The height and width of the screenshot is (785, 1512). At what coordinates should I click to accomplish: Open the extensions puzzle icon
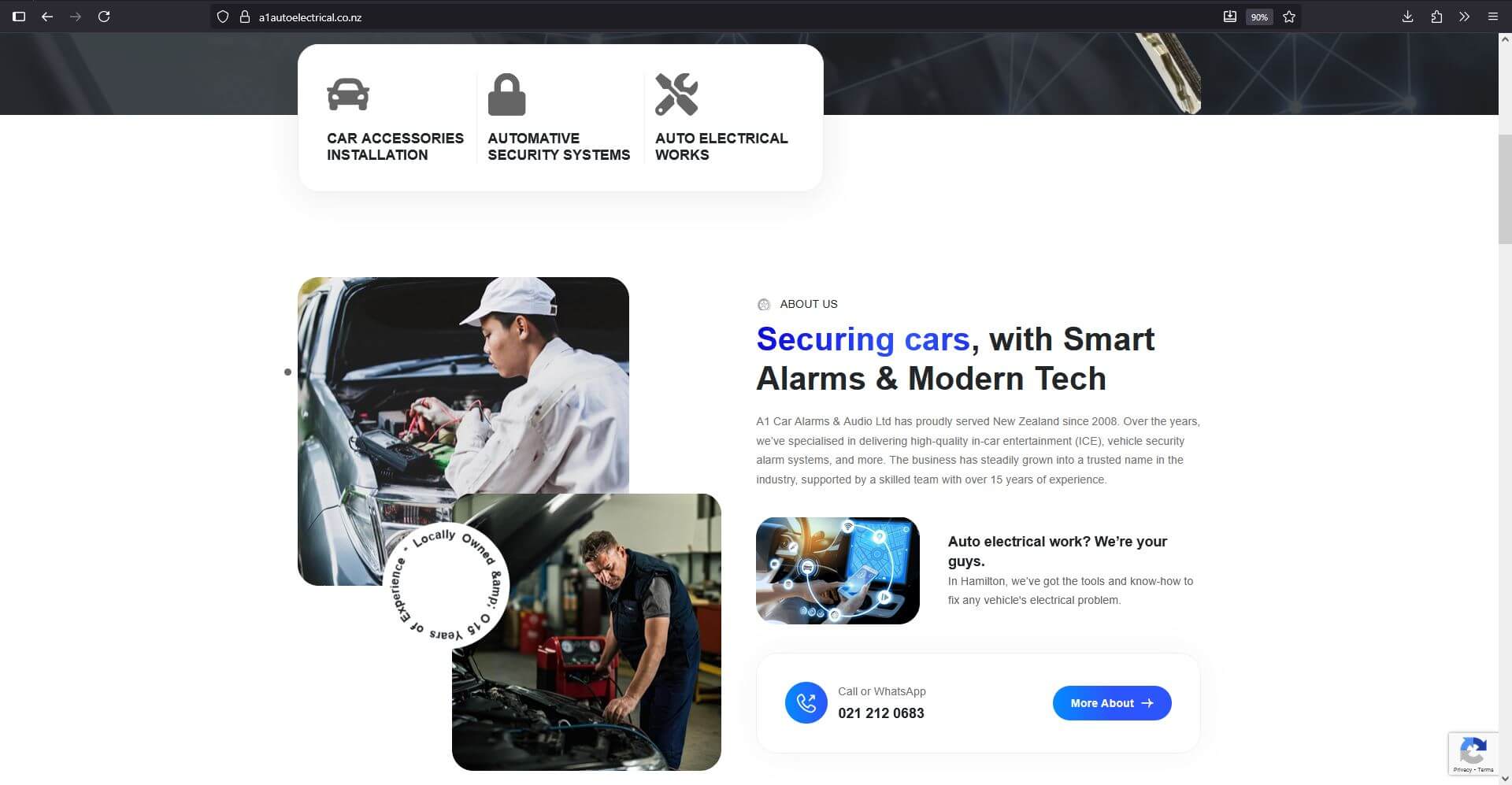click(1436, 17)
